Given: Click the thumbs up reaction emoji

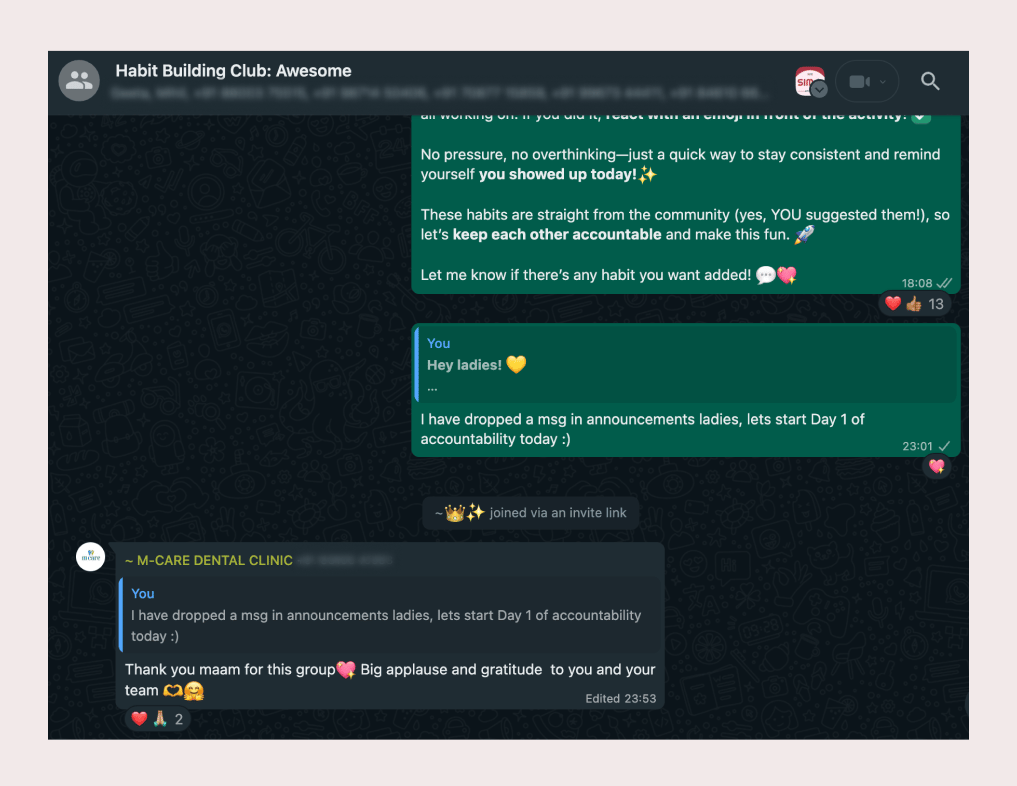Looking at the screenshot, I should click(x=914, y=304).
